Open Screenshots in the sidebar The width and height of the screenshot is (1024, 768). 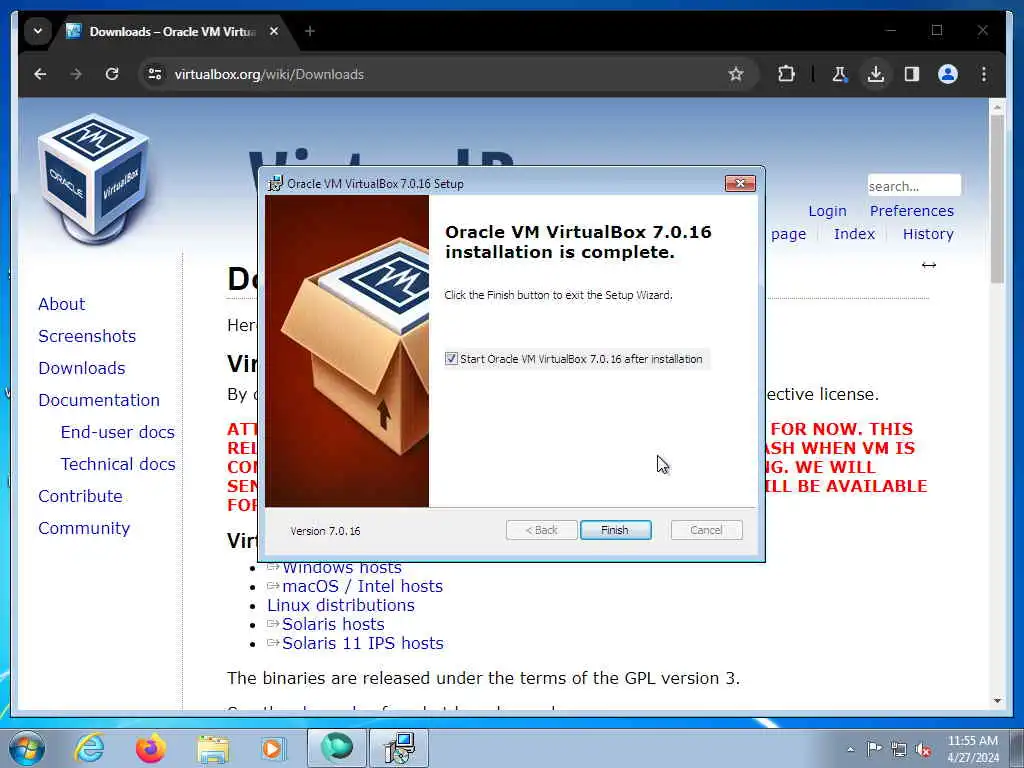click(87, 336)
